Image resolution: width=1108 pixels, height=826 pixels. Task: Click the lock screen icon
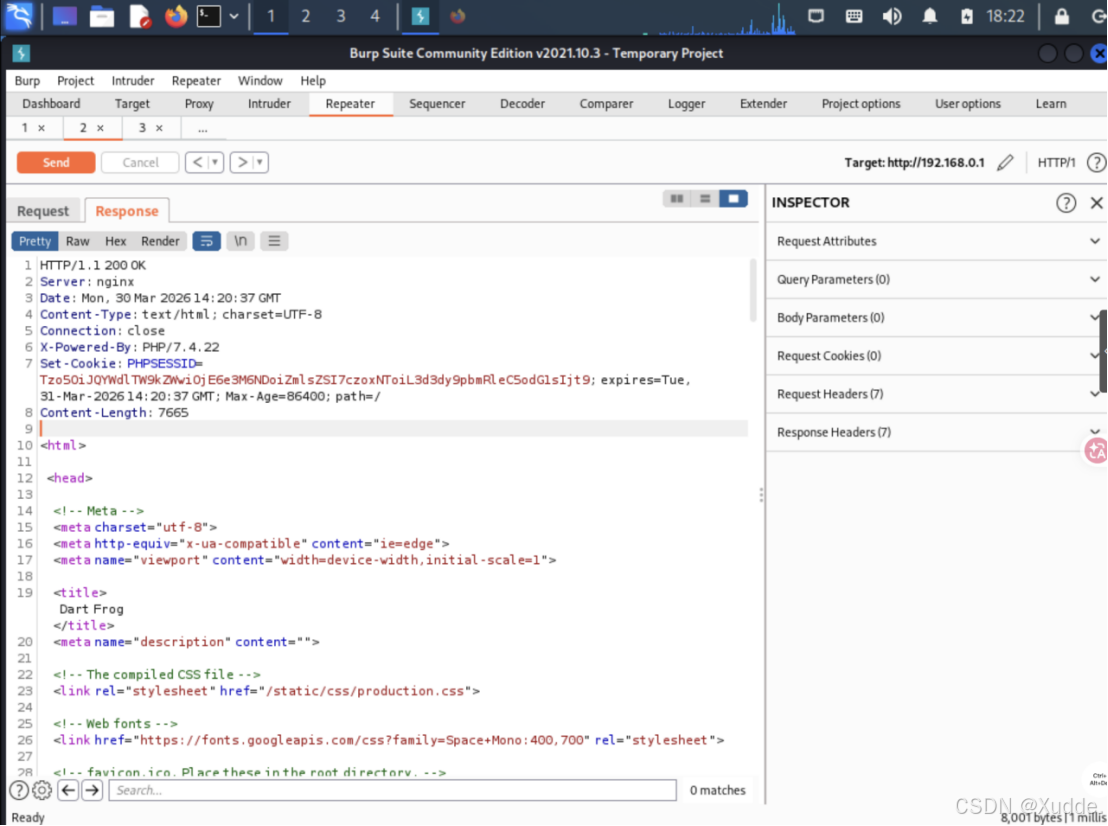[1061, 16]
